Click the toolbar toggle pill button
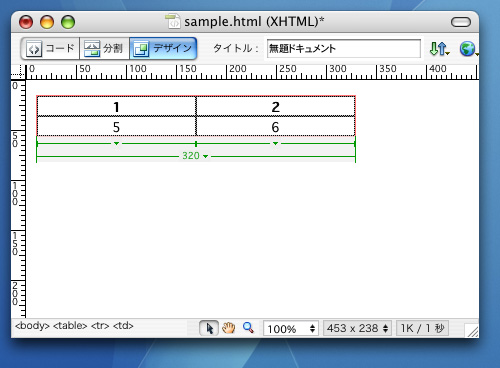500x368 pixels. pos(461,22)
